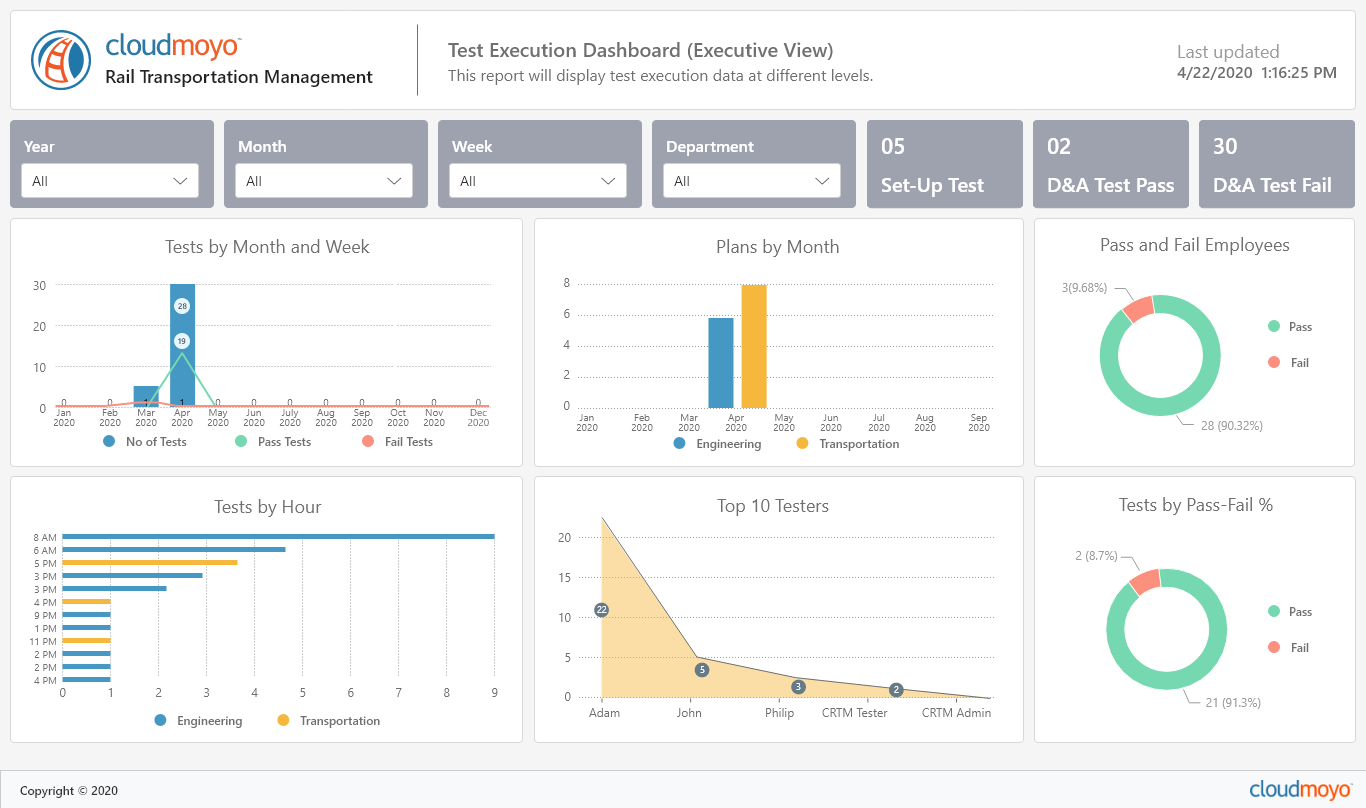Screen dimensions: 1366x808
Task: Click the circular rail emblem icon top left
Action: (61, 60)
